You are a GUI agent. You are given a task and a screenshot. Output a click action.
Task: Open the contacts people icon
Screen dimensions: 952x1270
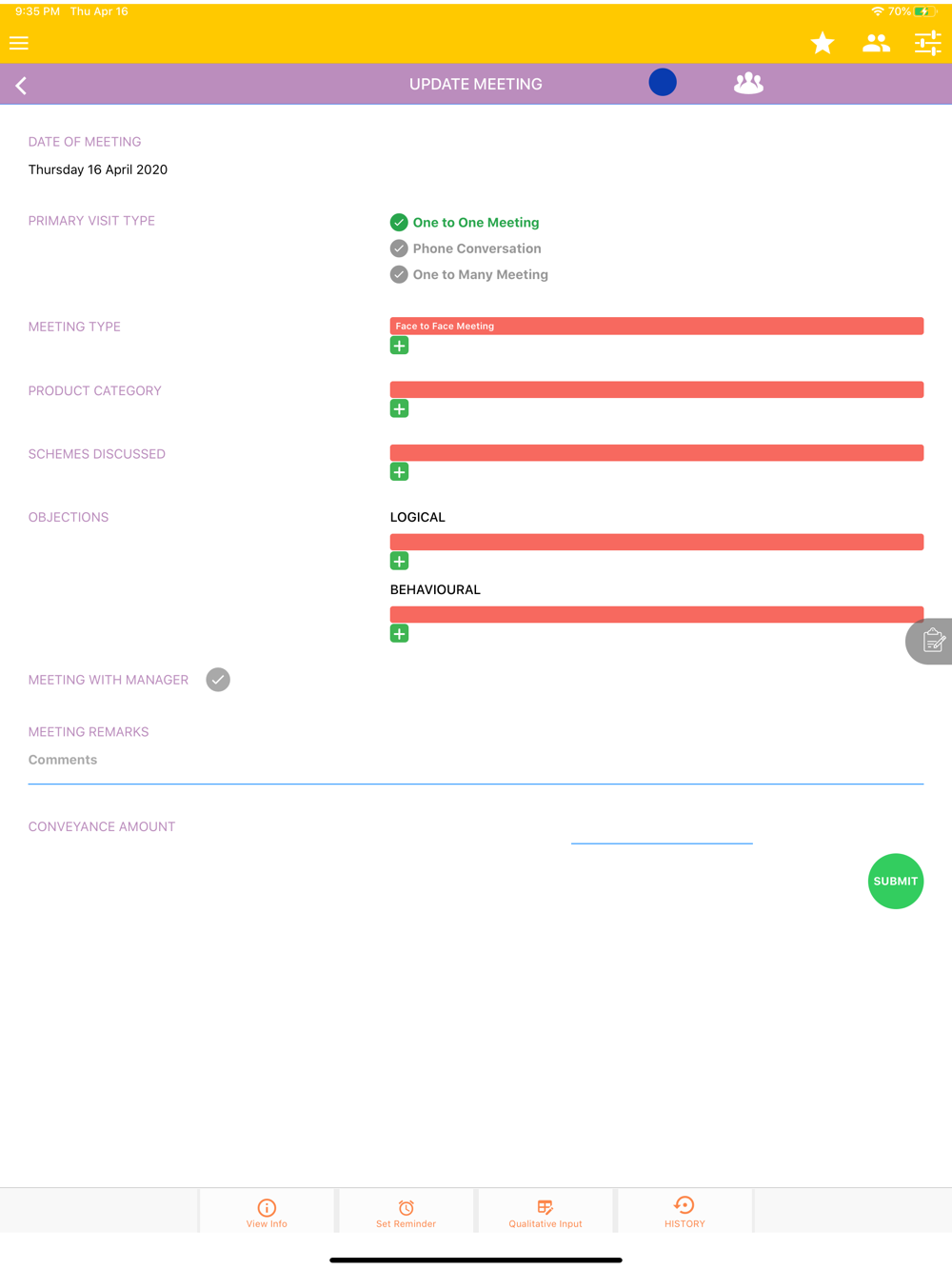(x=876, y=43)
